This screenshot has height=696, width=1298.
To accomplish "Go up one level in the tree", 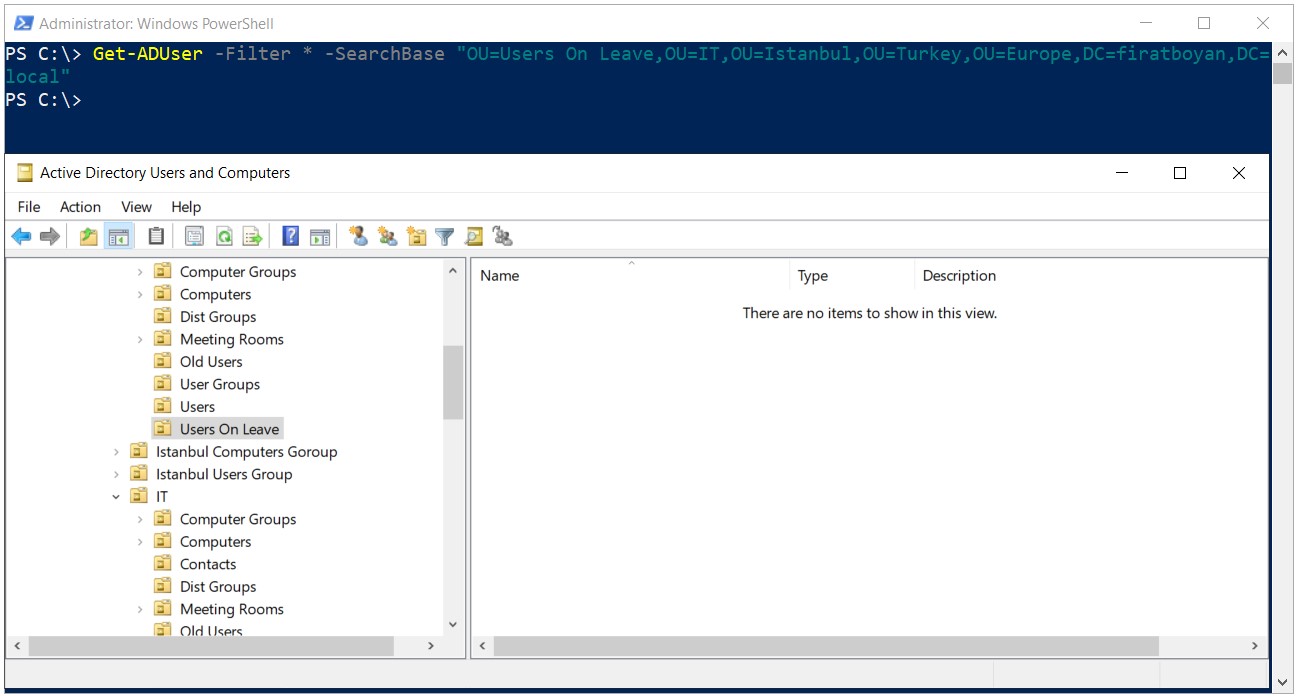I will coord(89,237).
